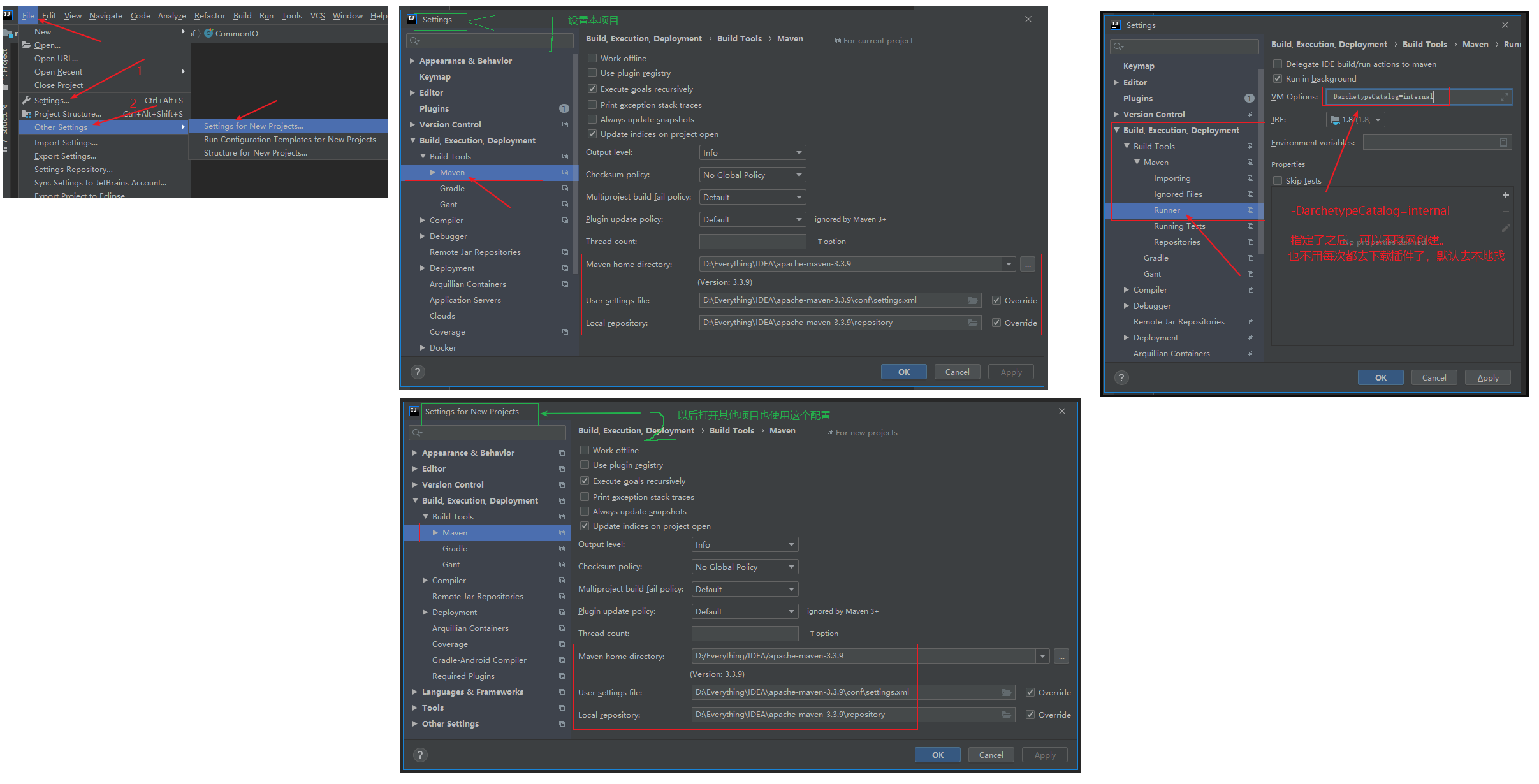Viewport: 1539px width, 784px height.
Task: Open Output level dropdown in top dialog
Action: tap(752, 153)
